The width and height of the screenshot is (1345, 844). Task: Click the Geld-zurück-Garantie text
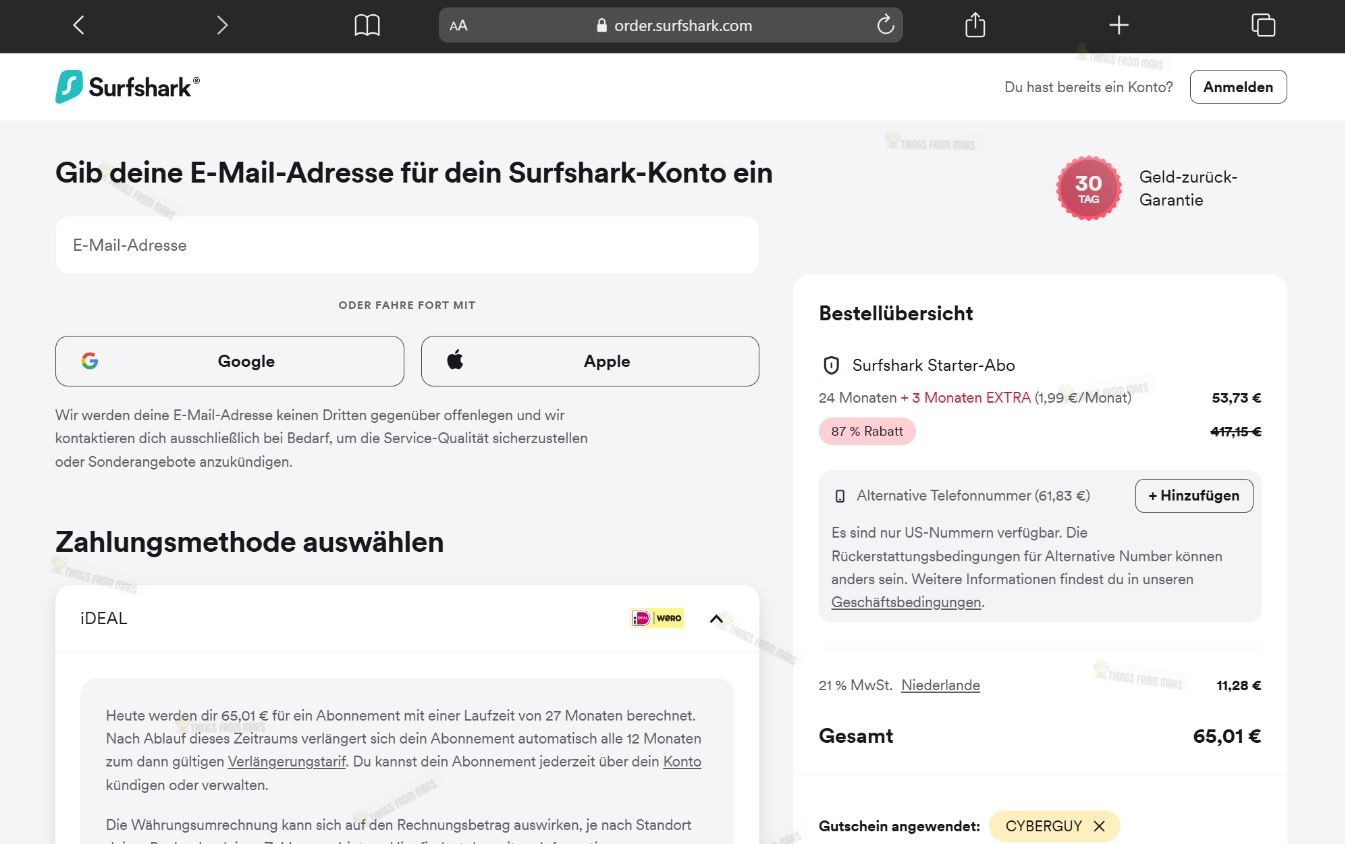1188,188
